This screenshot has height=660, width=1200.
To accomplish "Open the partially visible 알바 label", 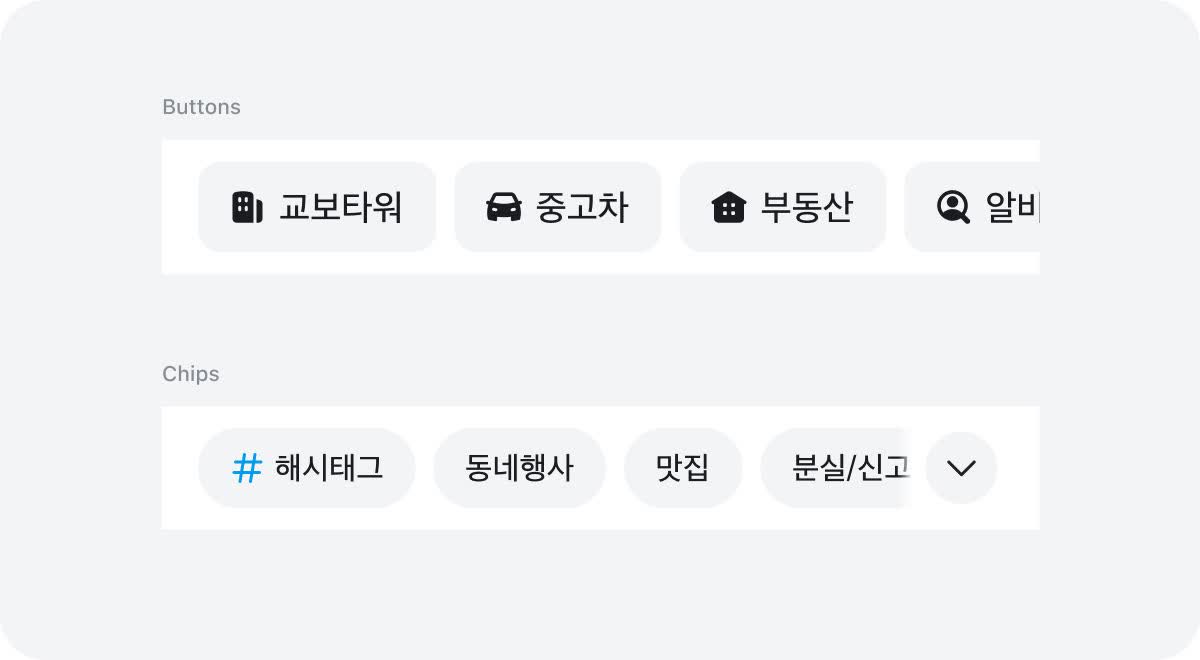I will coord(1012,207).
